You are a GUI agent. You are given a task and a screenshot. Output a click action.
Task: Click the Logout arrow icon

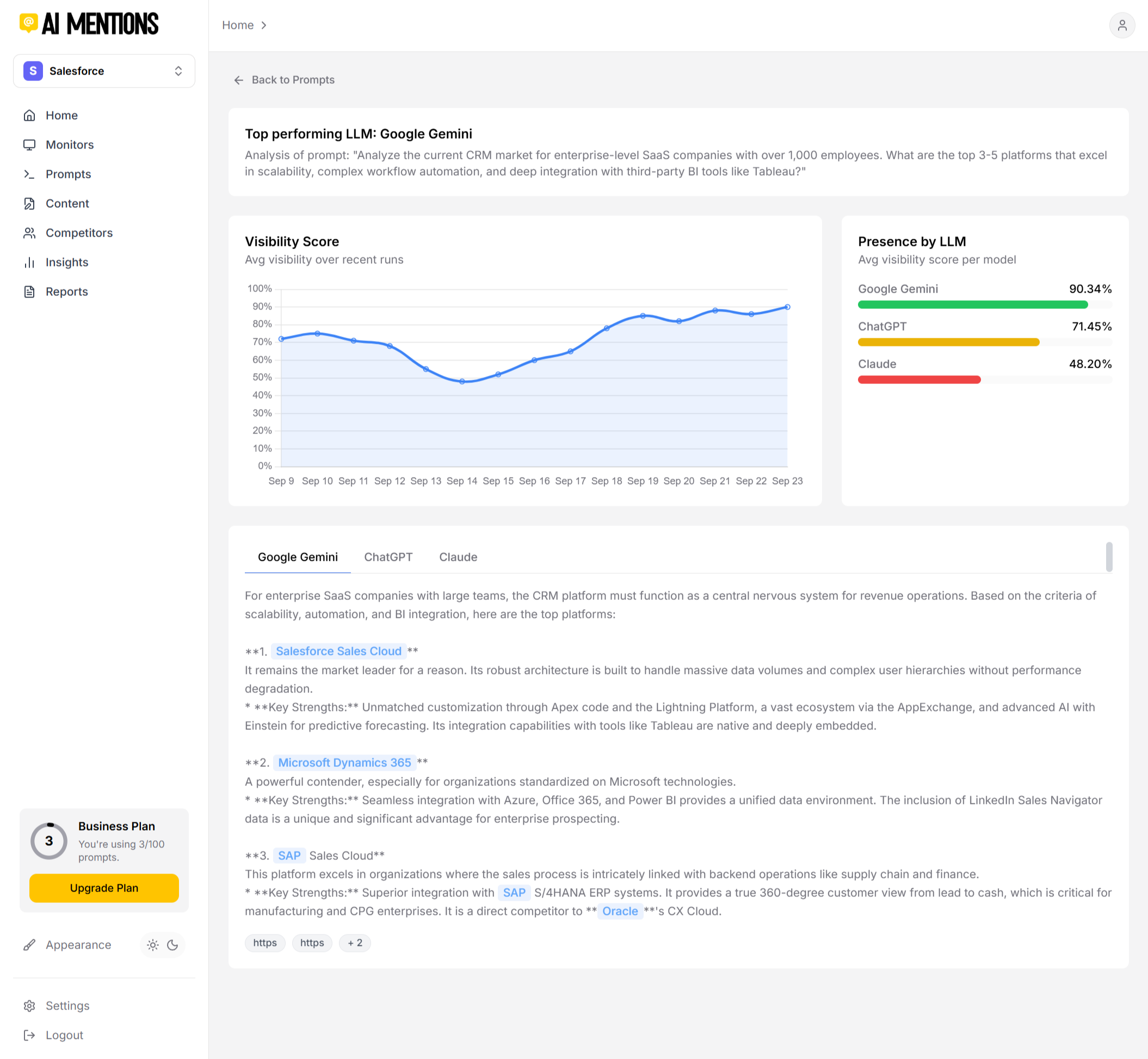[29, 1035]
